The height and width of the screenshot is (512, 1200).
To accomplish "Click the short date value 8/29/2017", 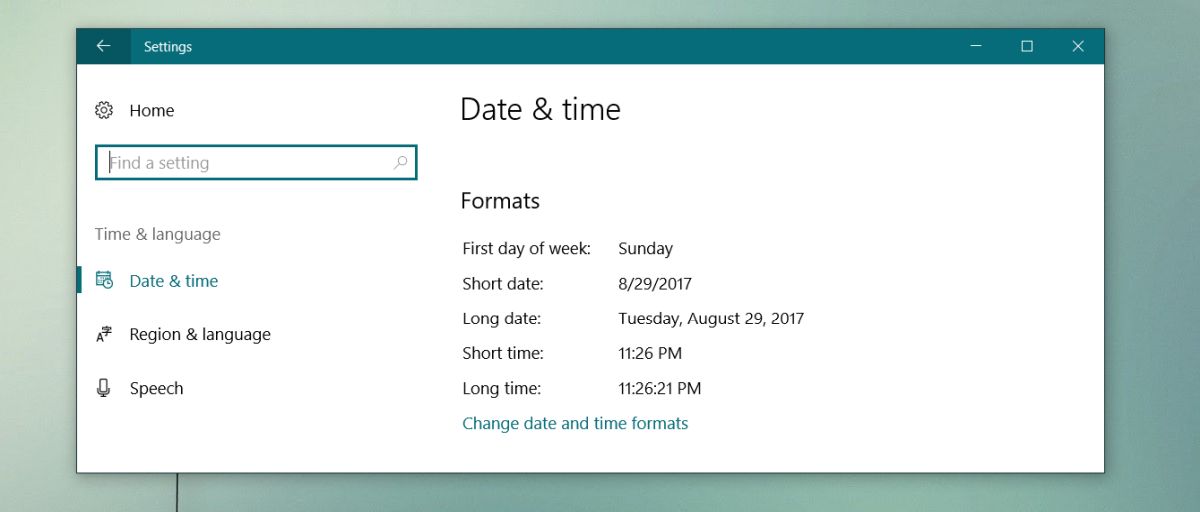I will 655,284.
